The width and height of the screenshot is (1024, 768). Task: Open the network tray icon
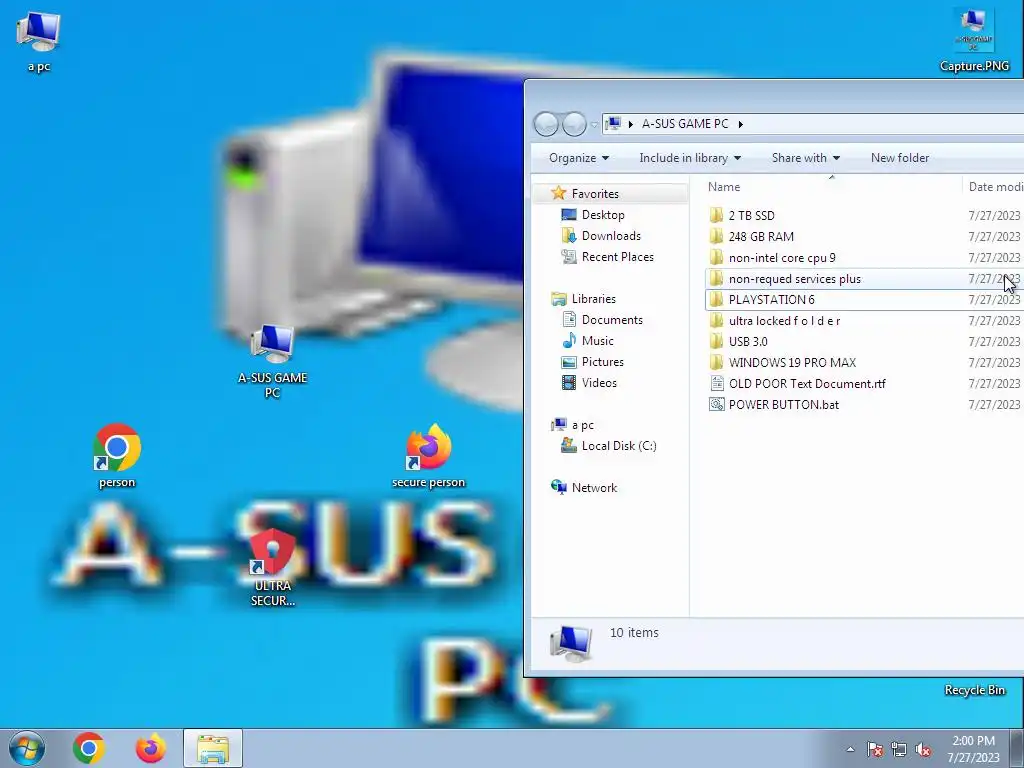[899, 749]
